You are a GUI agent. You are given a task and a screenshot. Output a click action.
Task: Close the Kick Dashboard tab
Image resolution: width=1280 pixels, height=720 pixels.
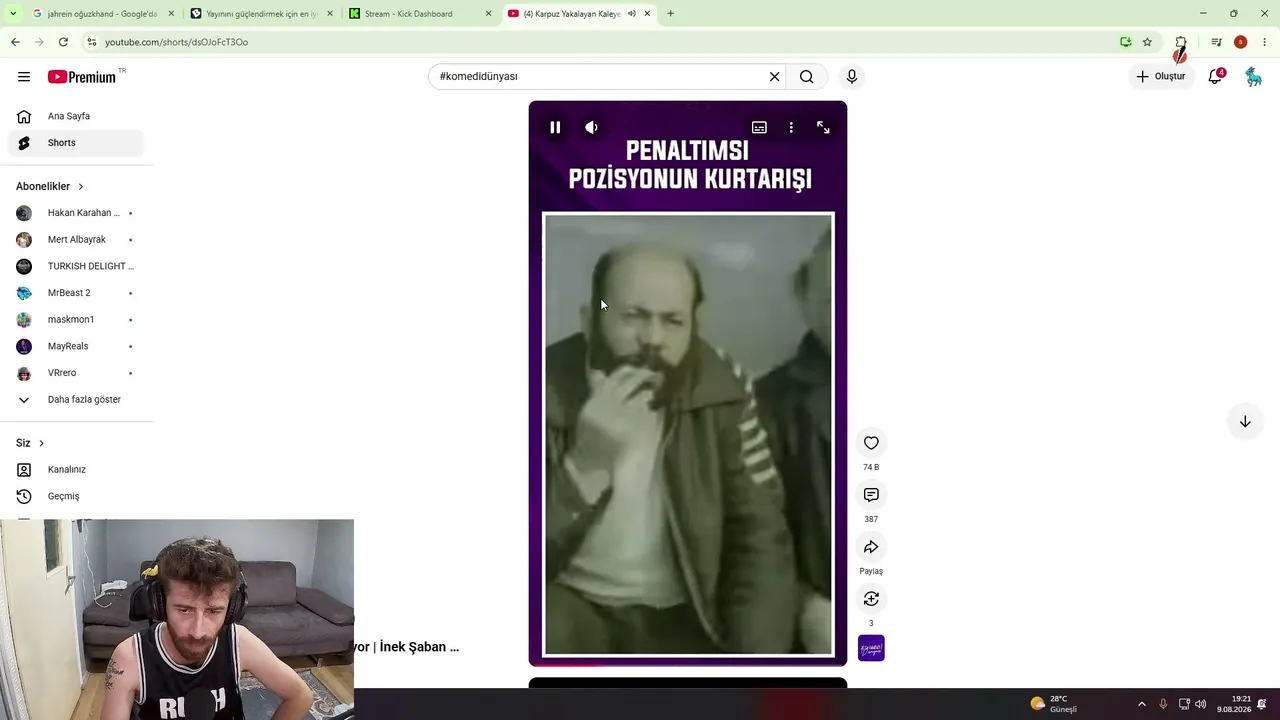pyautogui.click(x=488, y=14)
